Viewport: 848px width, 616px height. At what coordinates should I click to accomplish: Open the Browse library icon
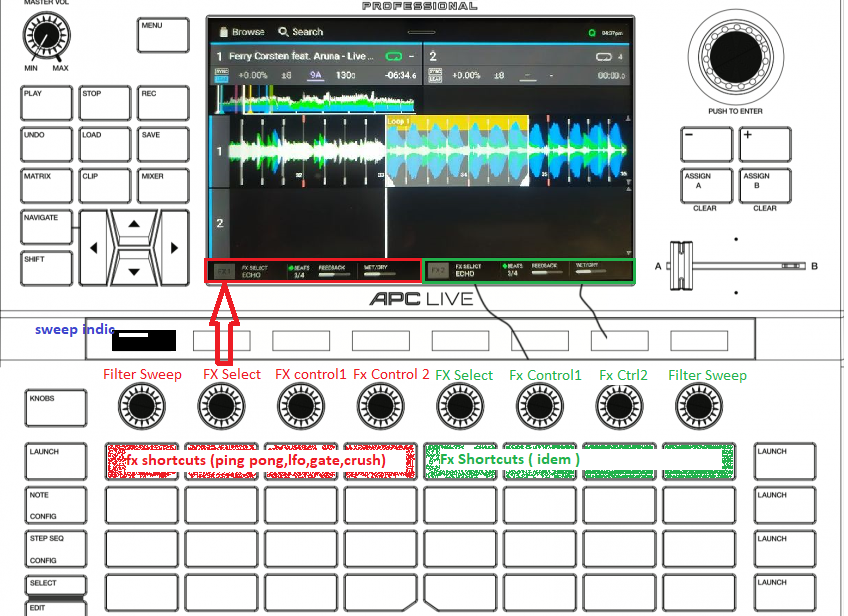(224, 32)
